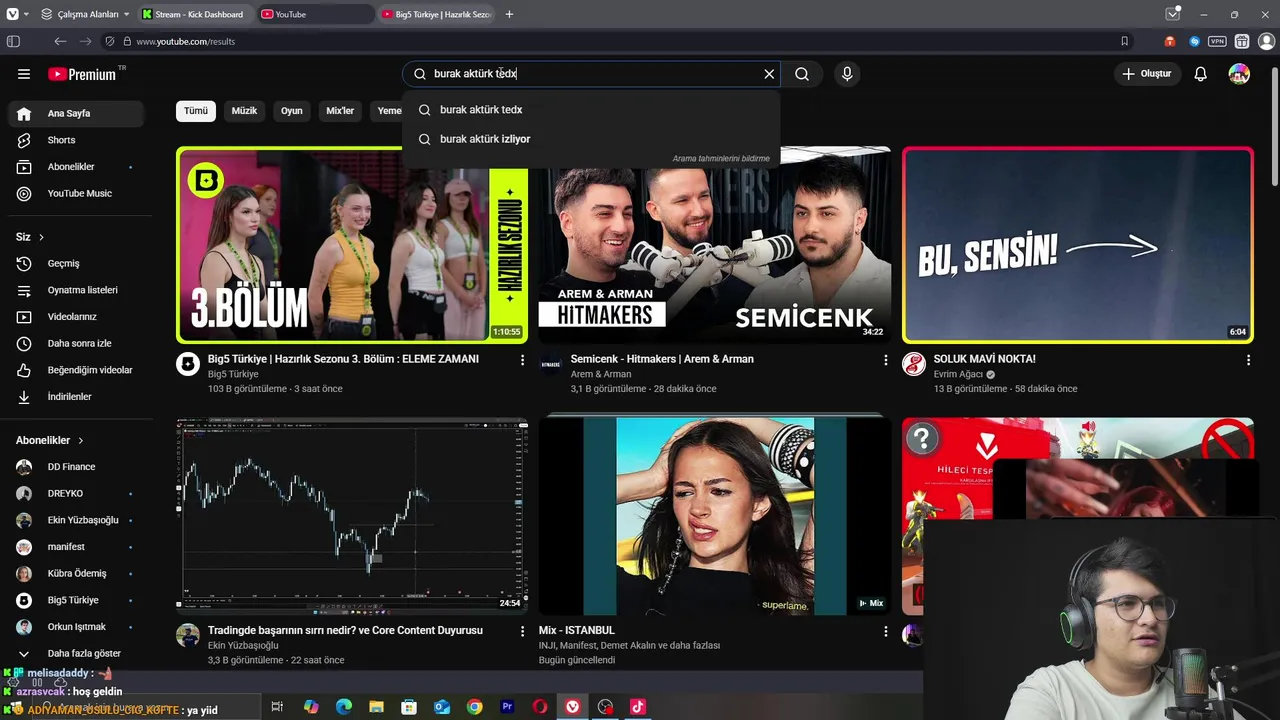
Task: Open manifest channel subscription
Action: pos(76,547)
